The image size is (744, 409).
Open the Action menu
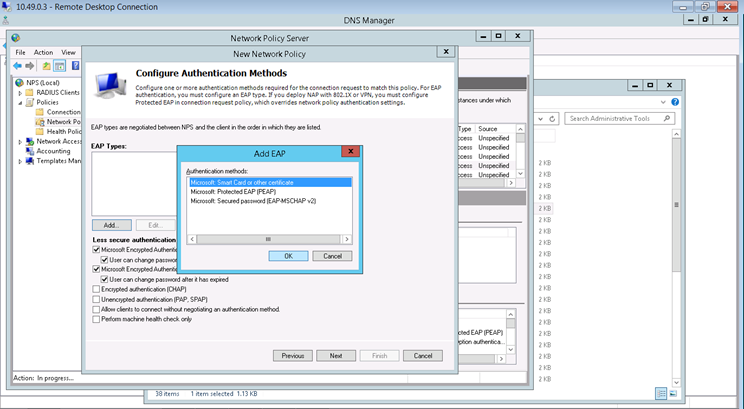point(43,52)
